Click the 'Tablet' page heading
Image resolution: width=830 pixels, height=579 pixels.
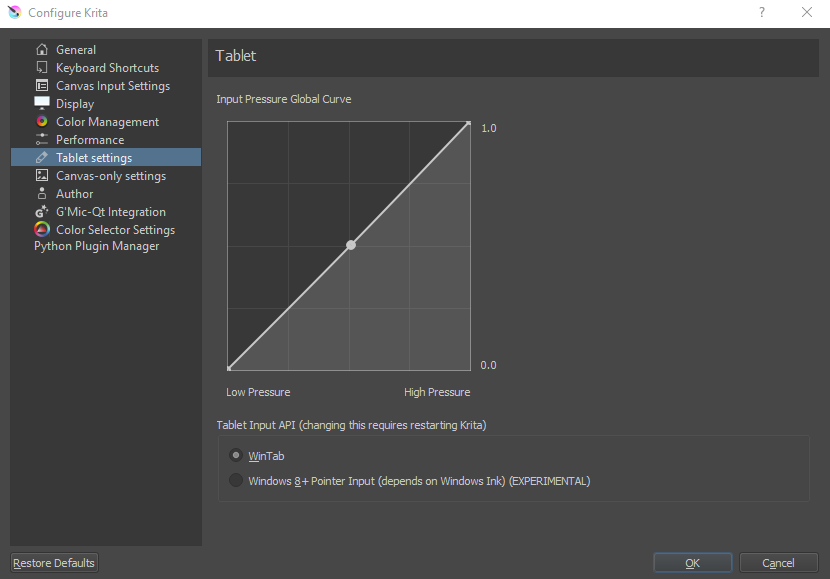point(236,56)
